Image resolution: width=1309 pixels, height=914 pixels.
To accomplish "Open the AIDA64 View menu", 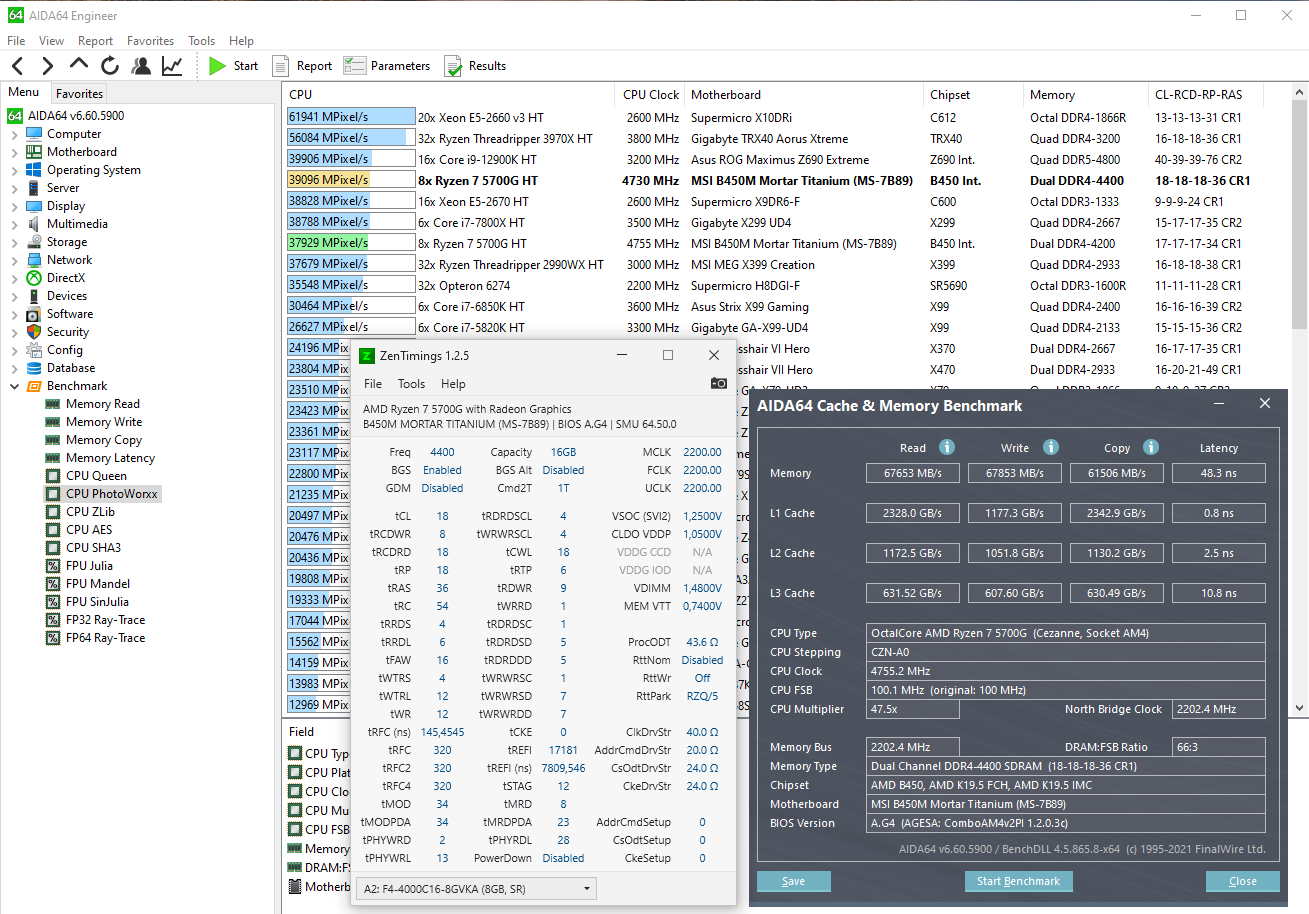I will pyautogui.click(x=51, y=41).
